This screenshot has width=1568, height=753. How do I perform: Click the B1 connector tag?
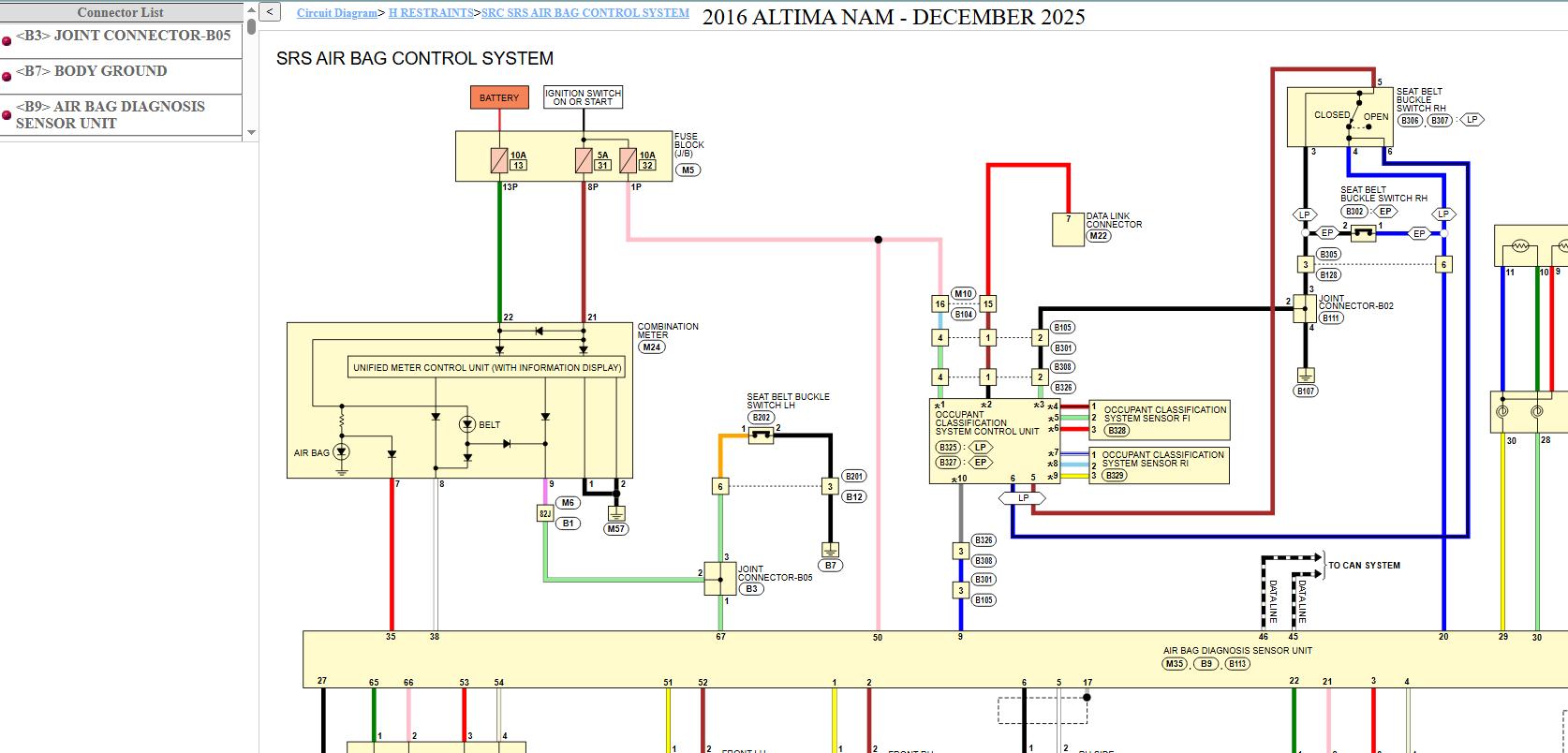568,524
